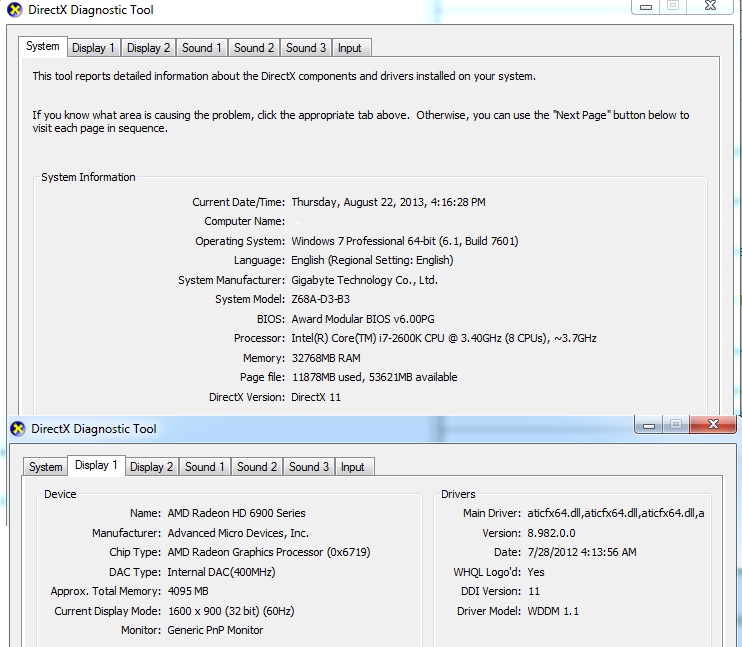Image resolution: width=742 pixels, height=647 pixels.
Task: Click DAC type 'Internal DAC(400MHz)'
Action: [x=221, y=572]
